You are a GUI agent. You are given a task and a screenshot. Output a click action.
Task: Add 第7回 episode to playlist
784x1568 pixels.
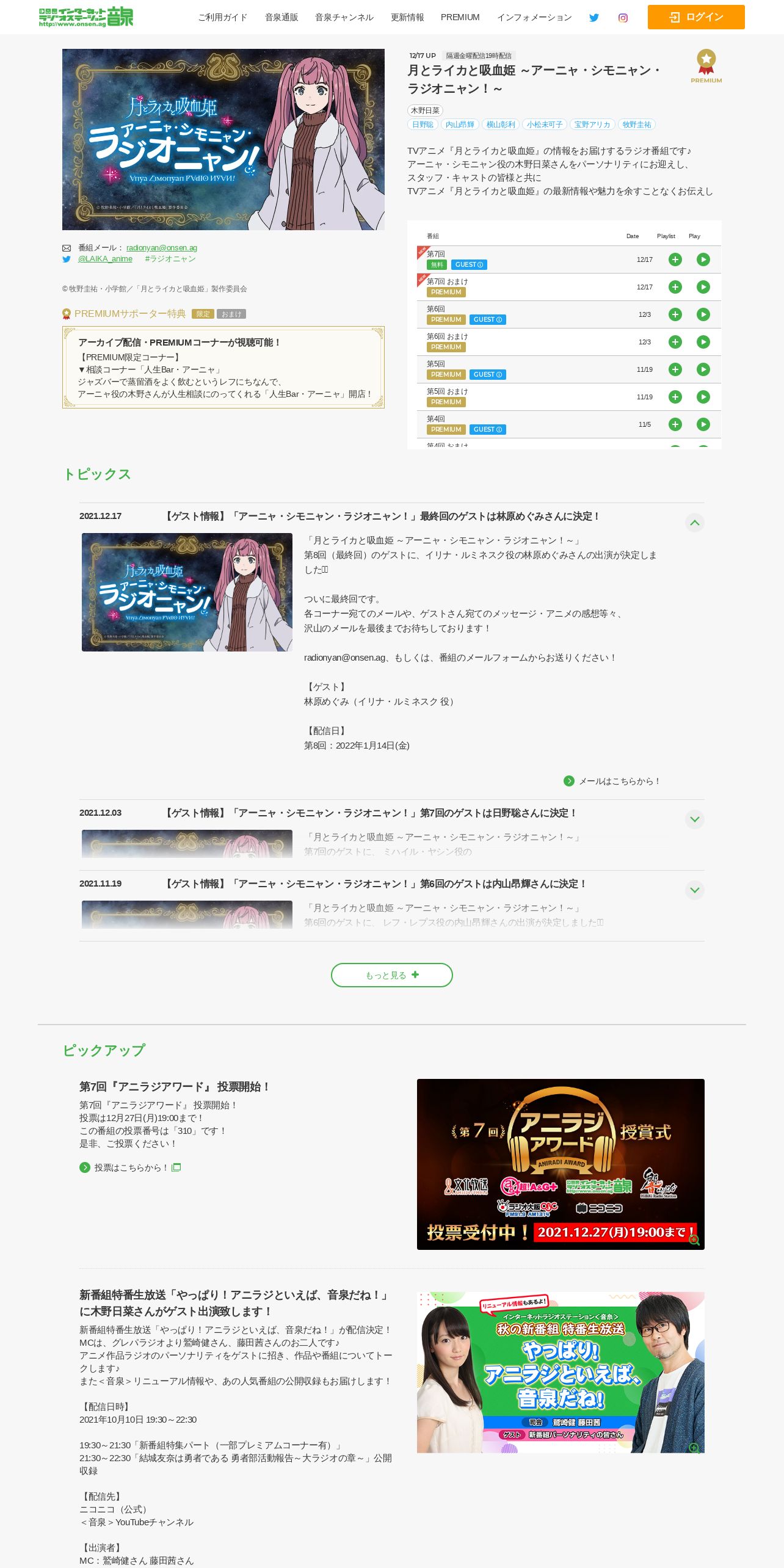pyautogui.click(x=675, y=260)
